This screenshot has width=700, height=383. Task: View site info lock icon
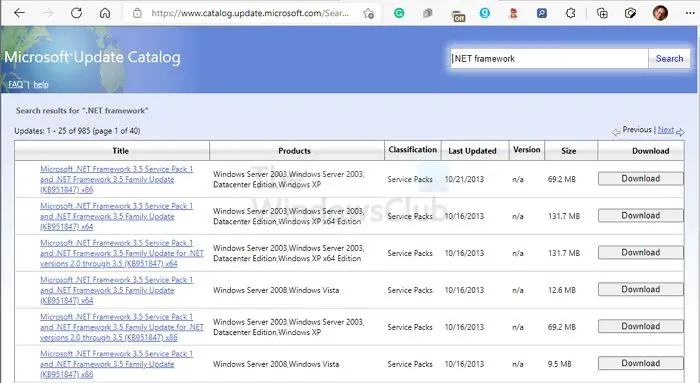tap(138, 13)
